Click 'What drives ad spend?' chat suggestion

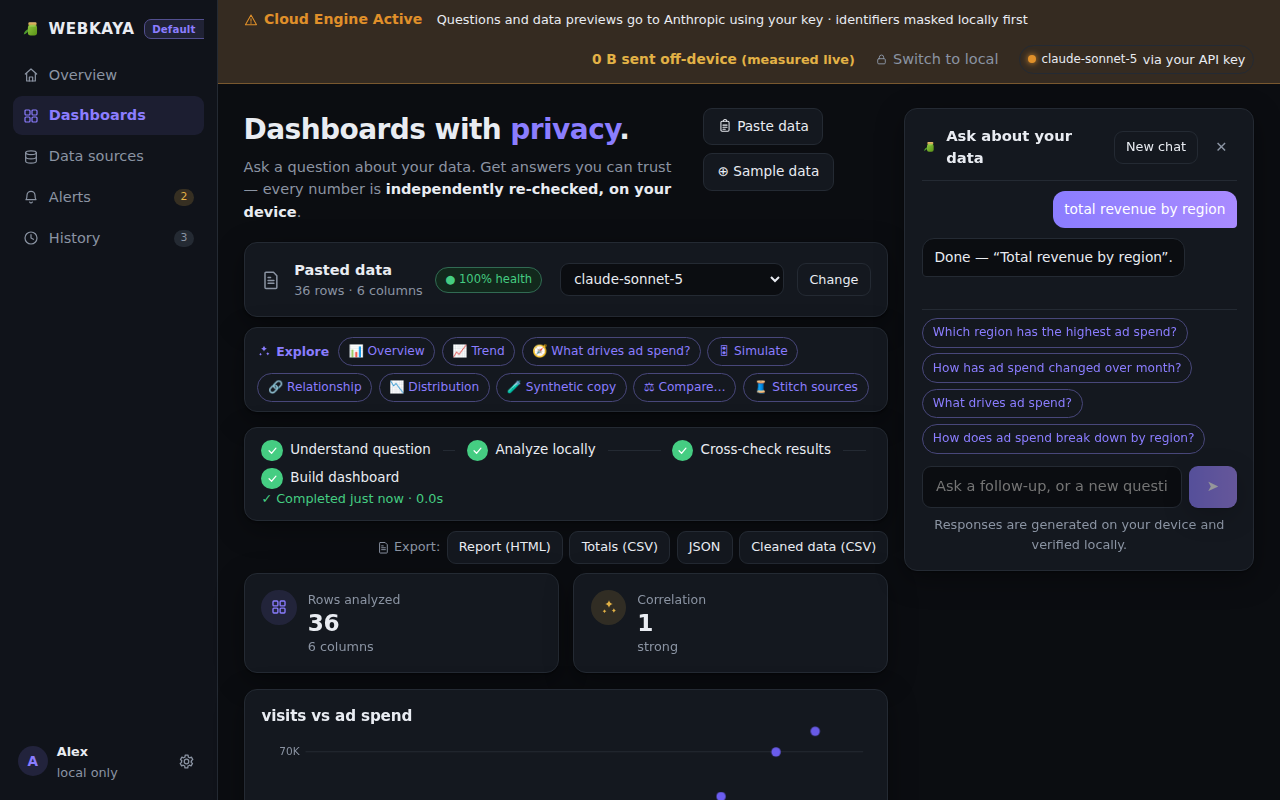pyautogui.click(x=1002, y=403)
